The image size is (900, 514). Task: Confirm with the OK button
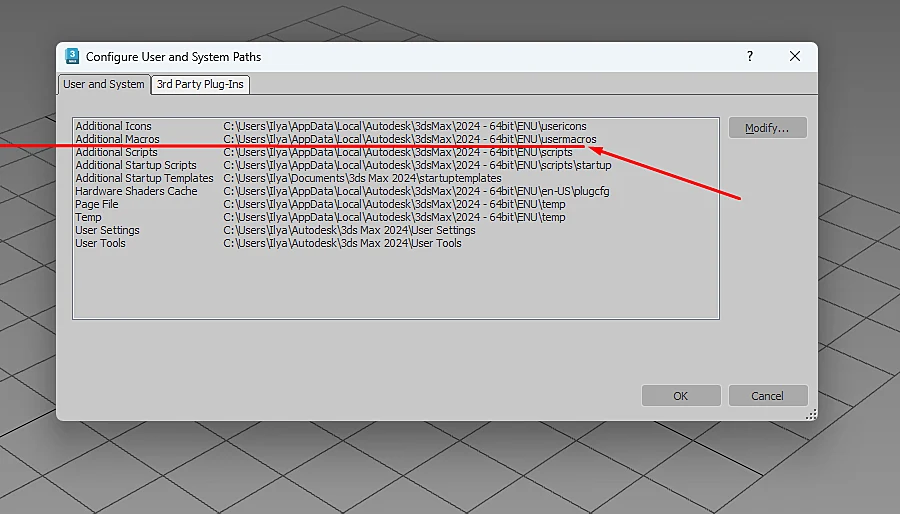(681, 396)
